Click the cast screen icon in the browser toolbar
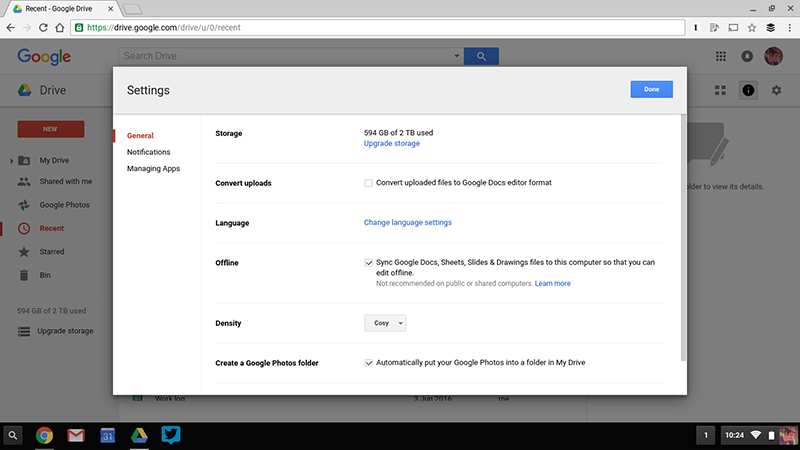This screenshot has width=800, height=450. click(733, 28)
